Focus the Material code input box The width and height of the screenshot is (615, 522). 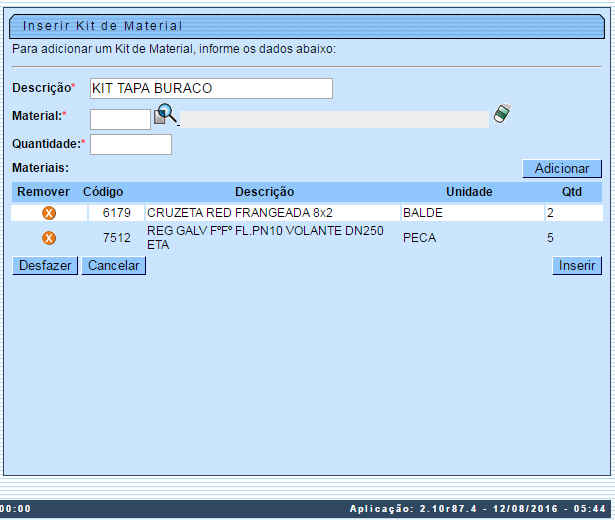tap(120, 119)
